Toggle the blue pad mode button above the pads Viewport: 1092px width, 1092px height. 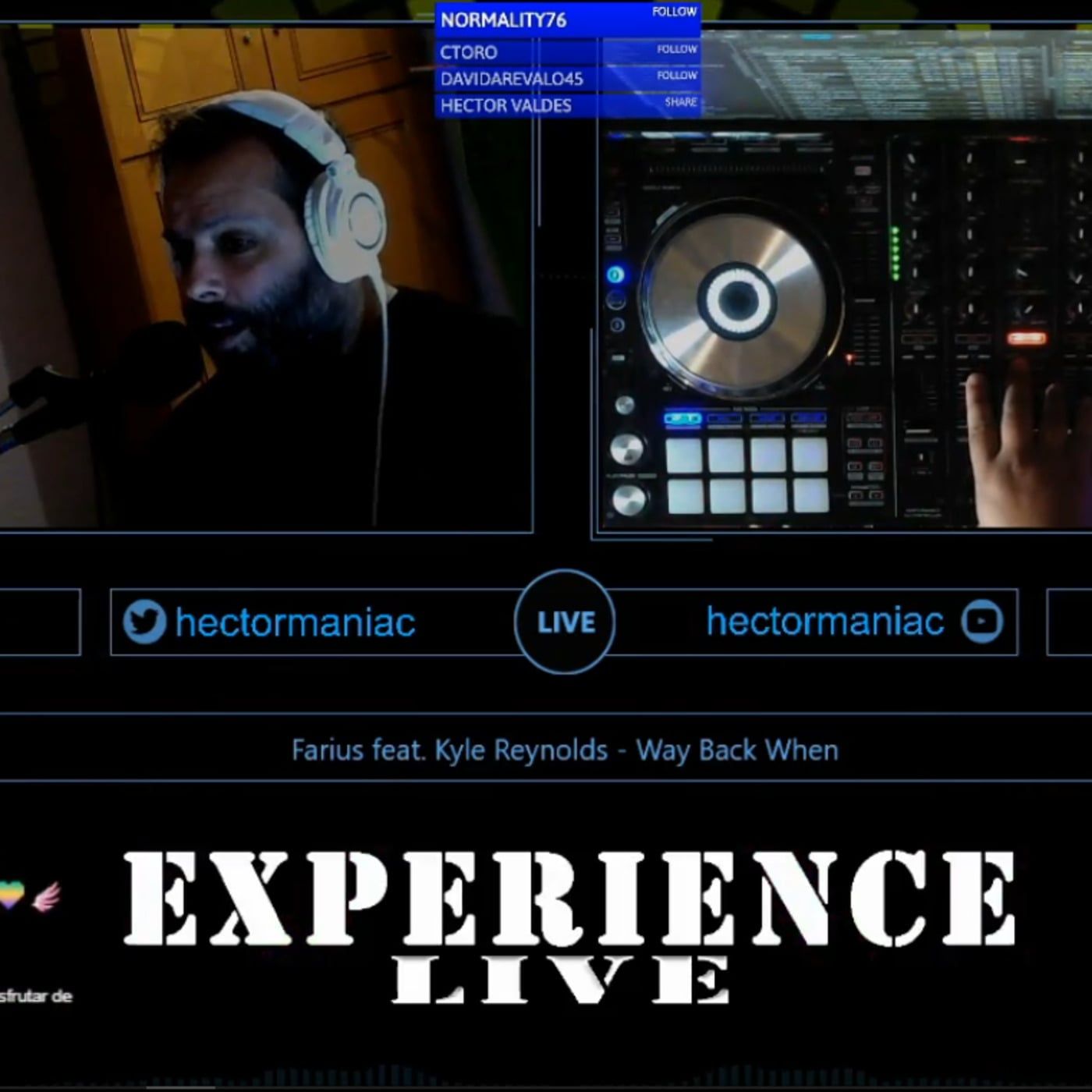click(x=683, y=419)
